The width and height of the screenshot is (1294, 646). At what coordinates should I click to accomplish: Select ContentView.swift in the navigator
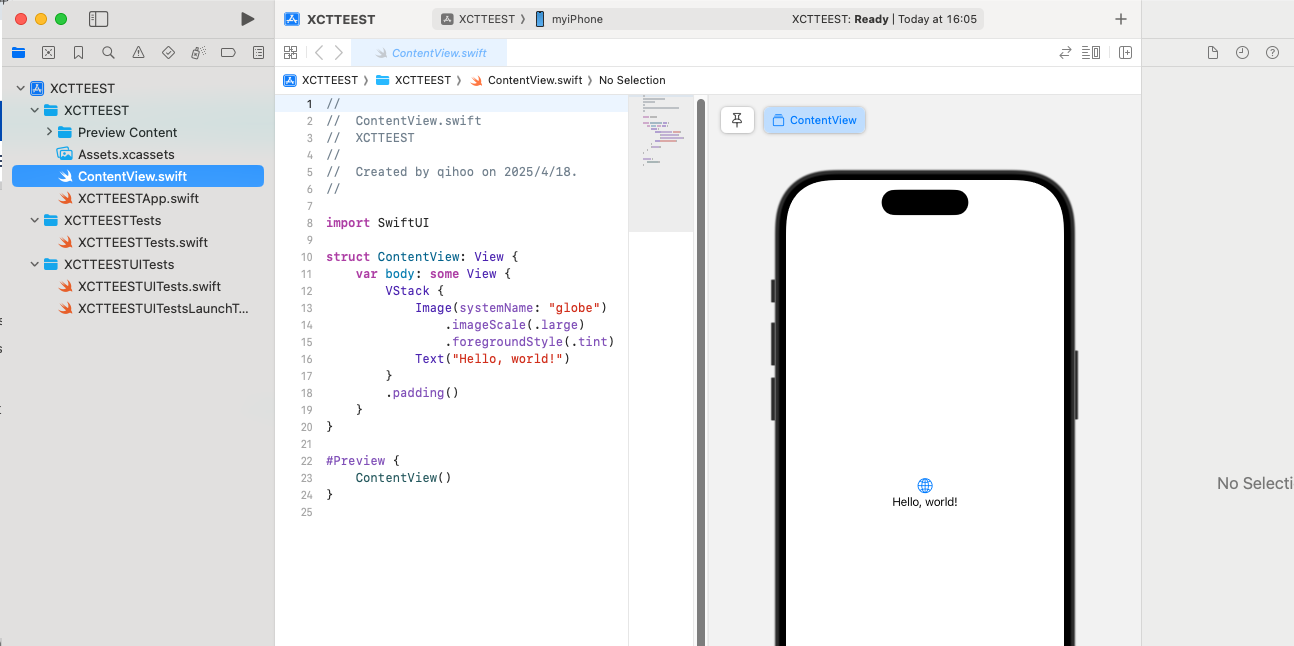138,176
